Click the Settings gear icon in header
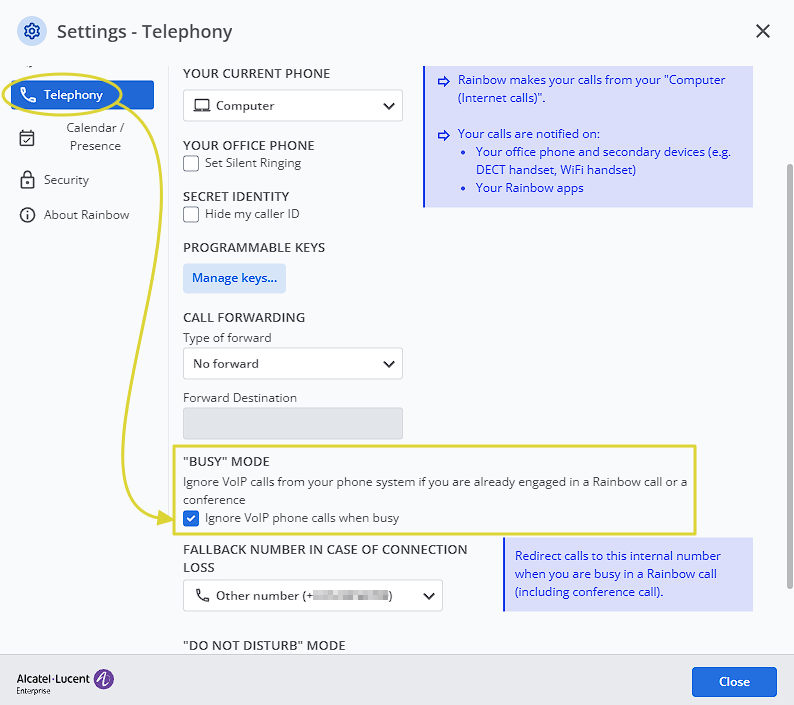The image size is (794, 705). (32, 32)
